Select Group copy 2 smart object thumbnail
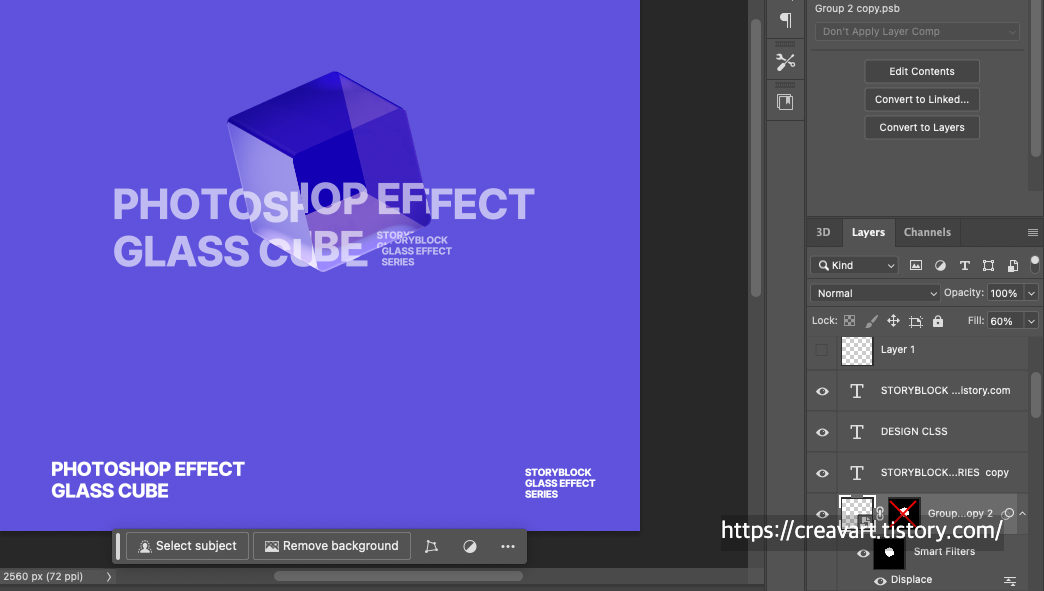Viewport: 1044px width, 591px height. tap(857, 512)
